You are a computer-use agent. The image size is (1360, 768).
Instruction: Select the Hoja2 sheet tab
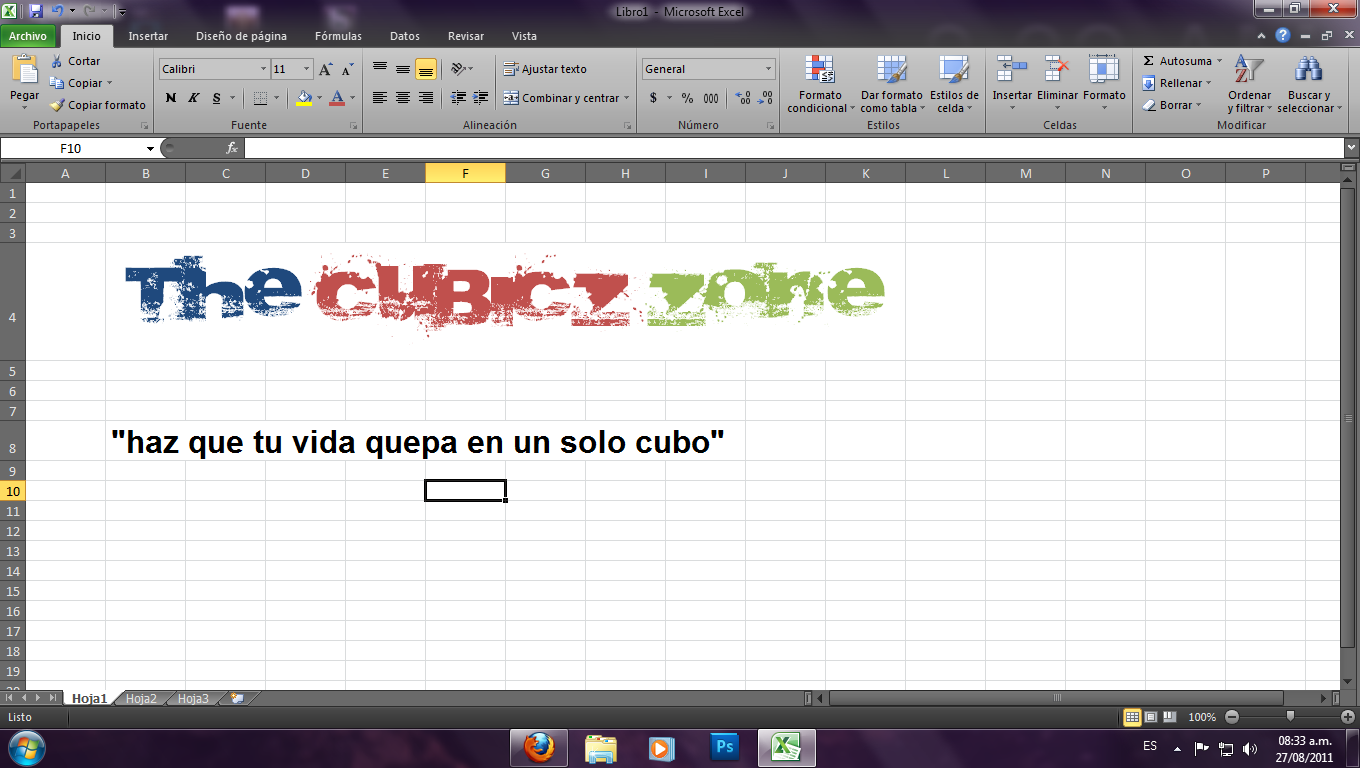click(141, 699)
